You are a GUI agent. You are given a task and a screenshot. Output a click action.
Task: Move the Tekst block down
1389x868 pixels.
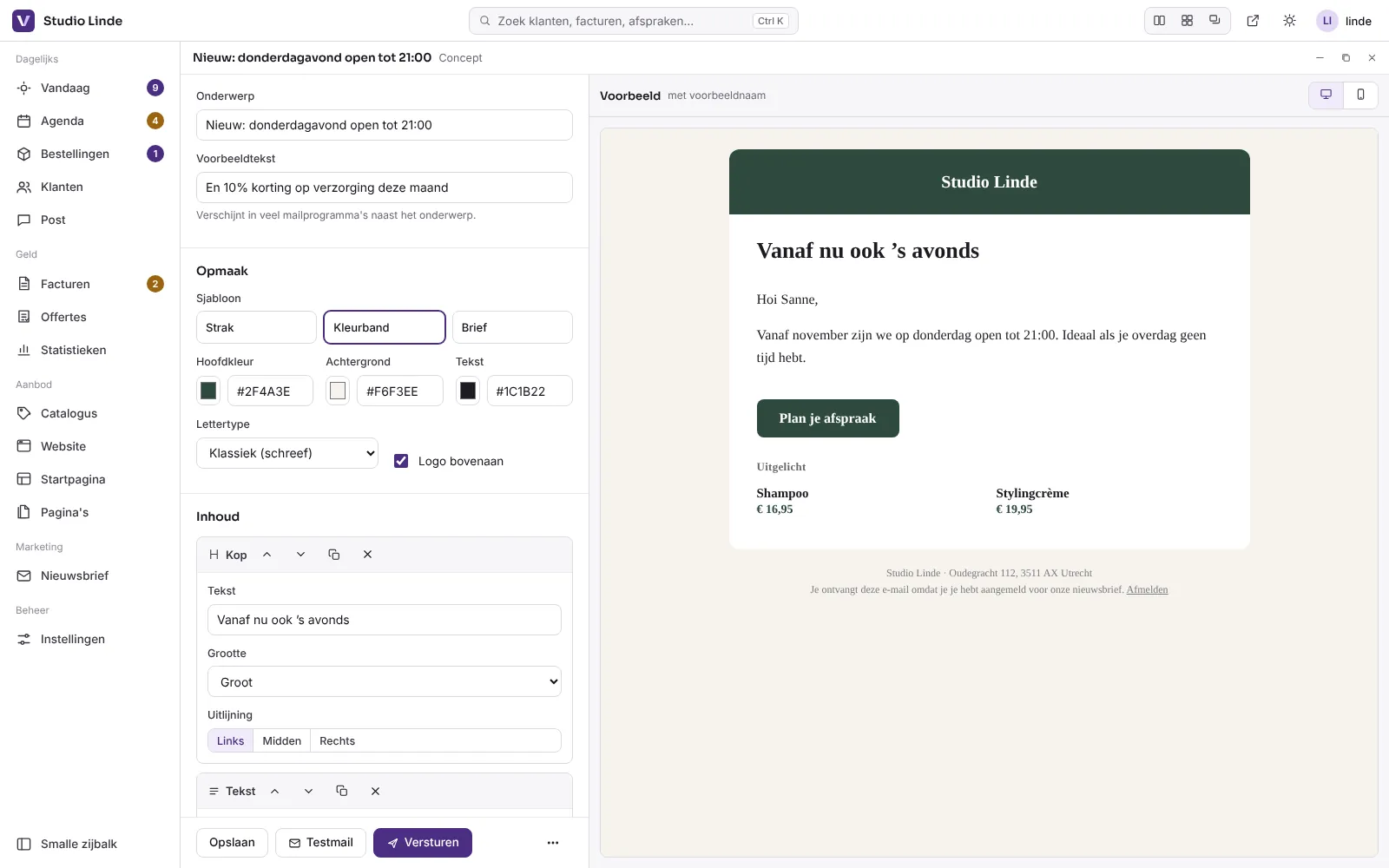coord(308,792)
